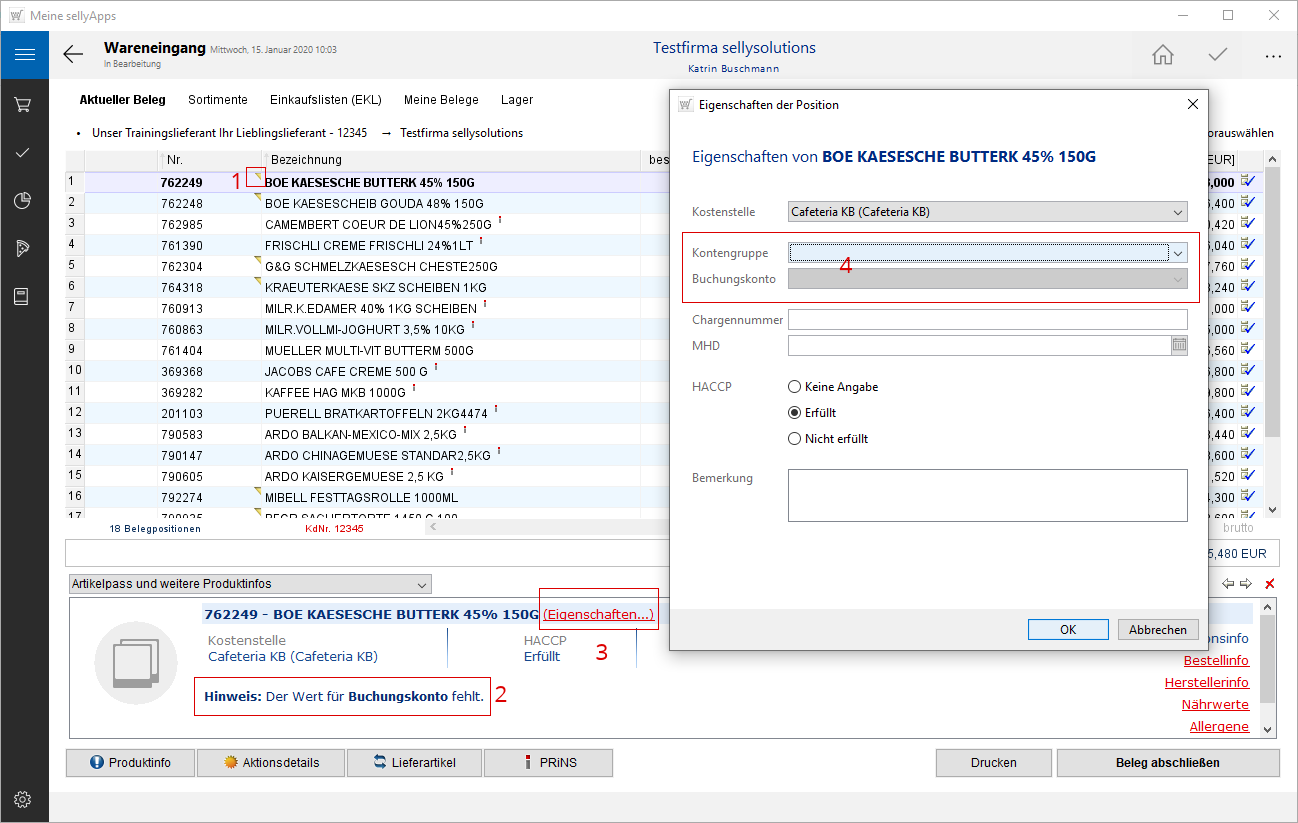Viewport: 1298px width, 823px height.
Task: Open the pie chart statistics icon
Action: [x=23, y=201]
